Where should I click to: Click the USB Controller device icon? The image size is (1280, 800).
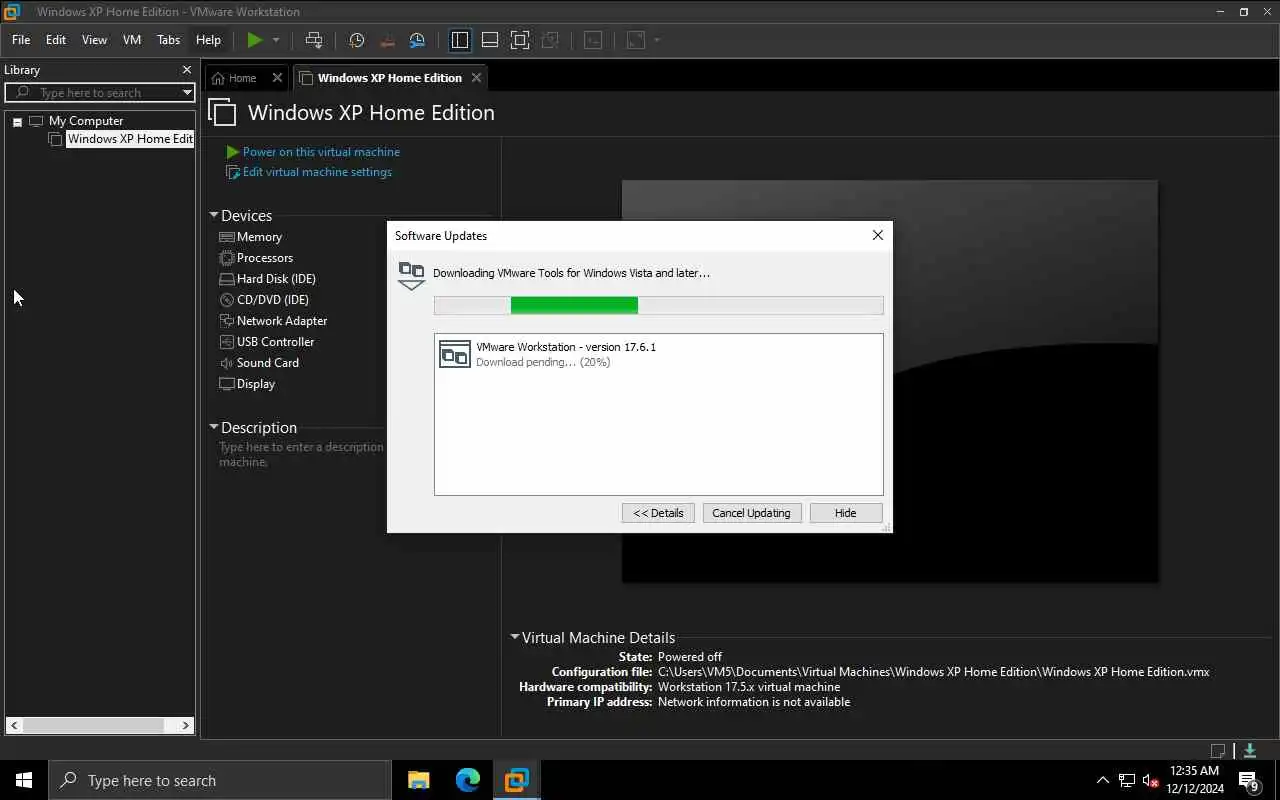tap(227, 342)
